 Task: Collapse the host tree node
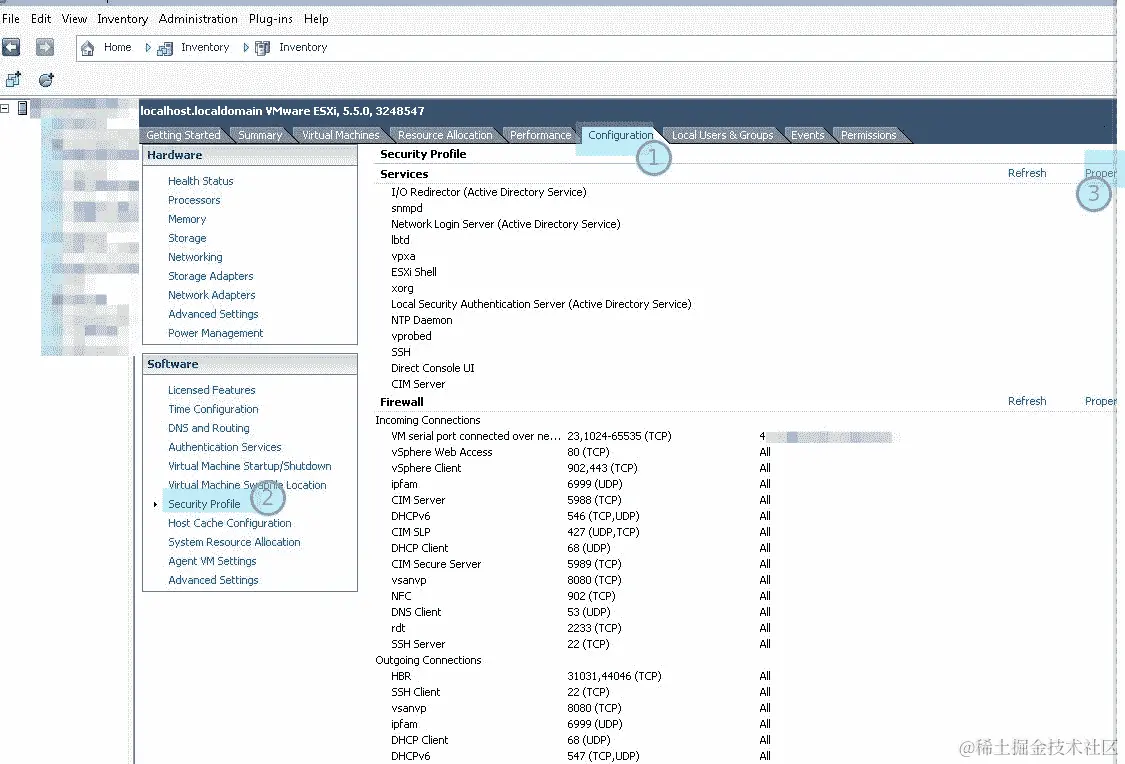5,108
